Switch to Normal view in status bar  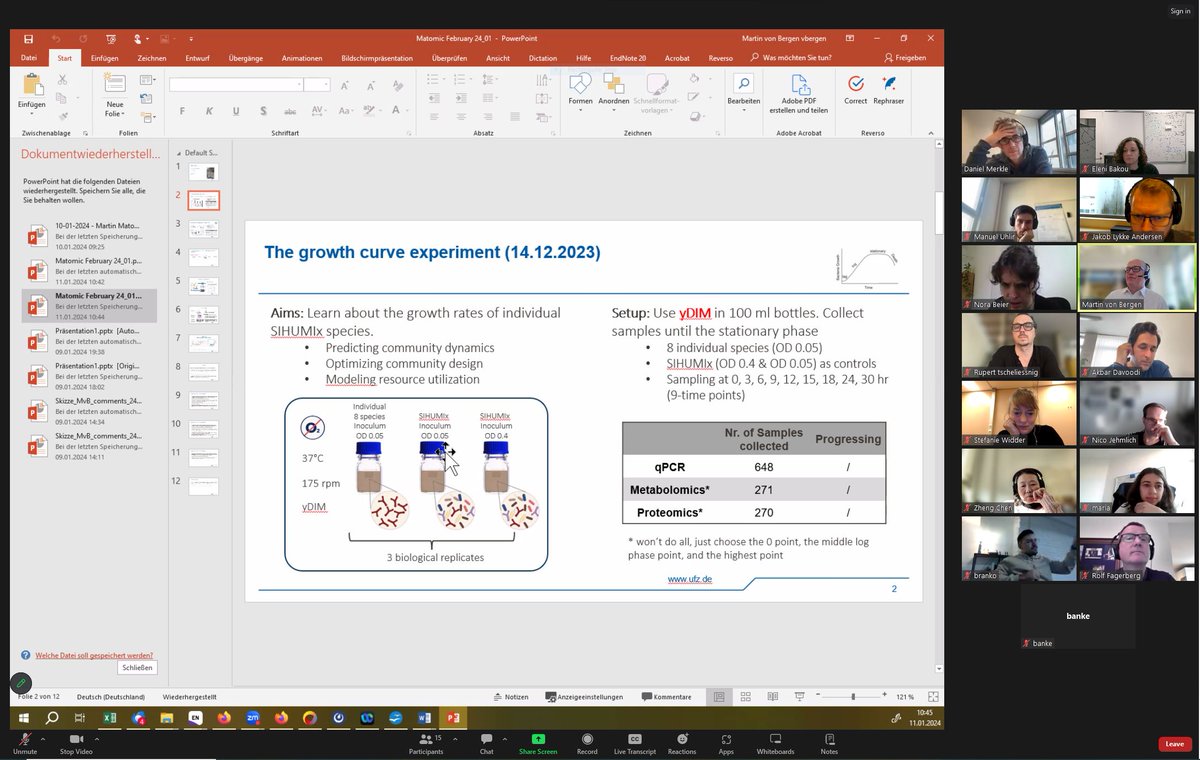[x=719, y=697]
